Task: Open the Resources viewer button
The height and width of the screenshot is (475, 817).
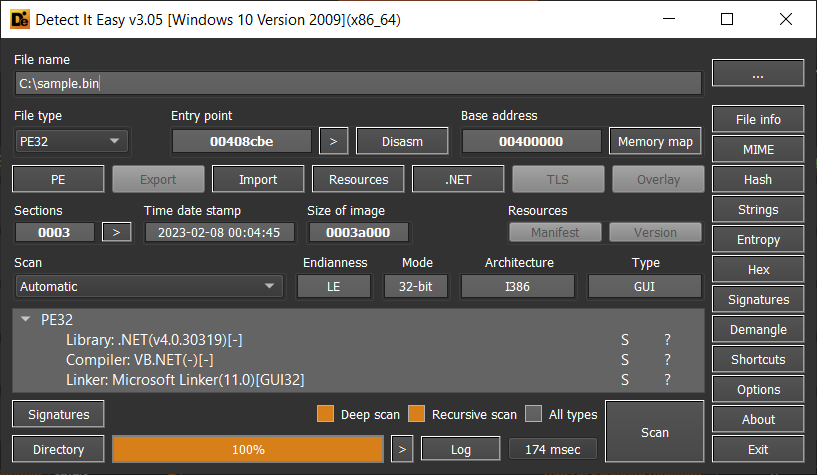Action: pyautogui.click(x=358, y=180)
